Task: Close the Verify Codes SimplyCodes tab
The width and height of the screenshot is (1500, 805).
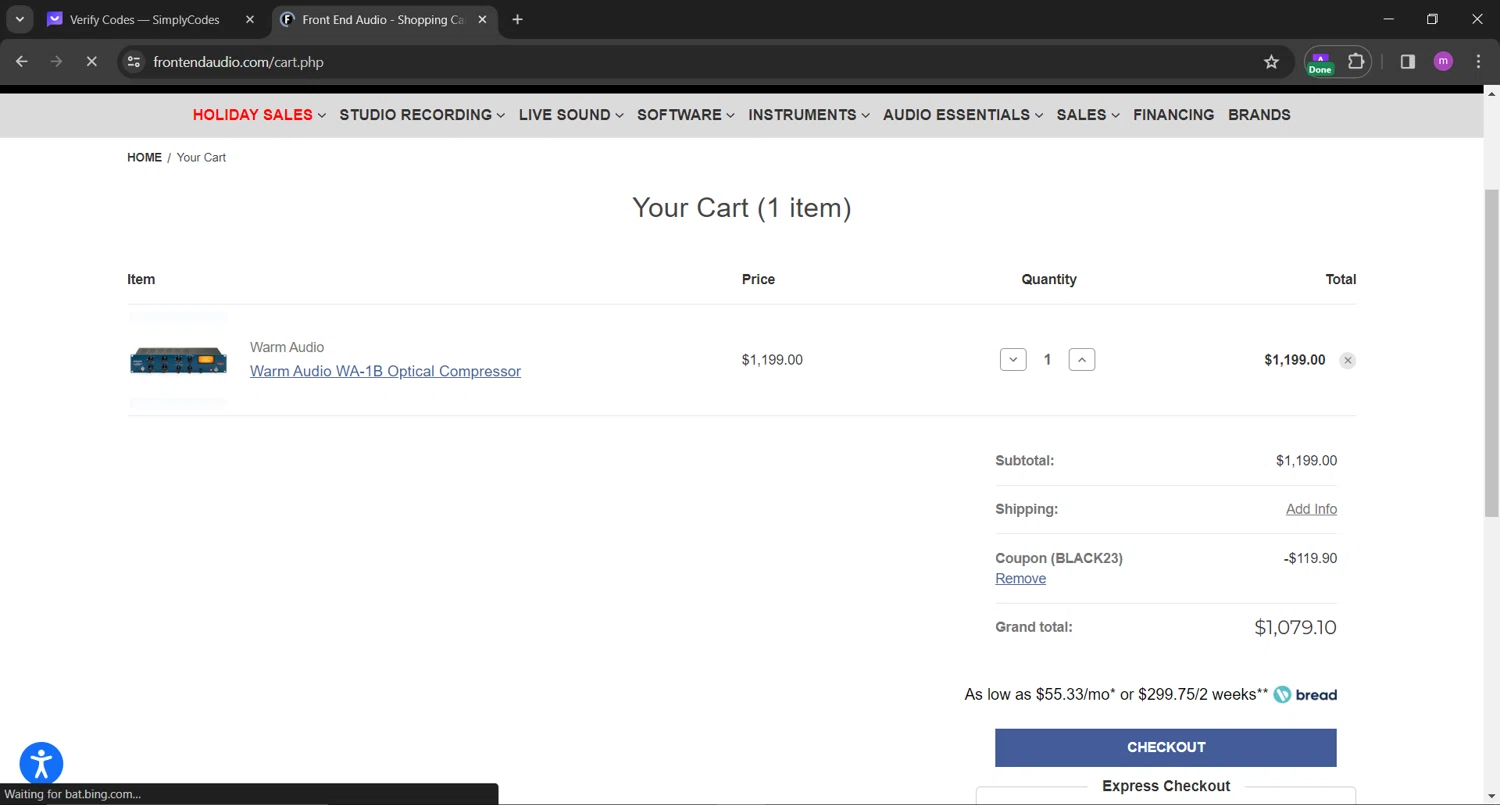Action: 250,19
